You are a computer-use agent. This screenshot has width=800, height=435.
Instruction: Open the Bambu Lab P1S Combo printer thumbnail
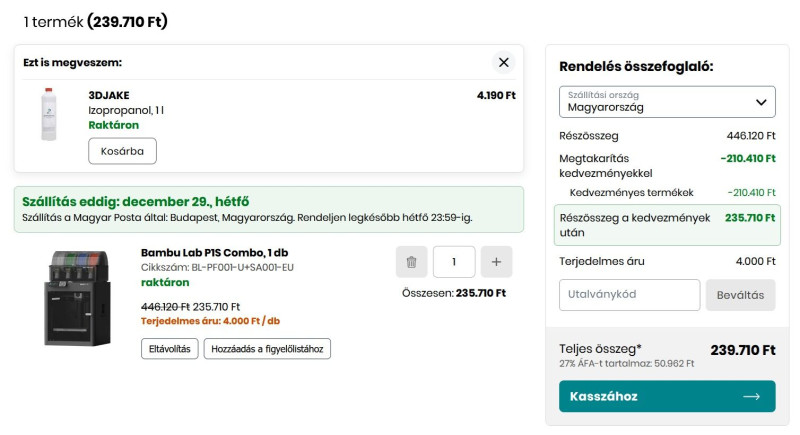click(x=77, y=297)
